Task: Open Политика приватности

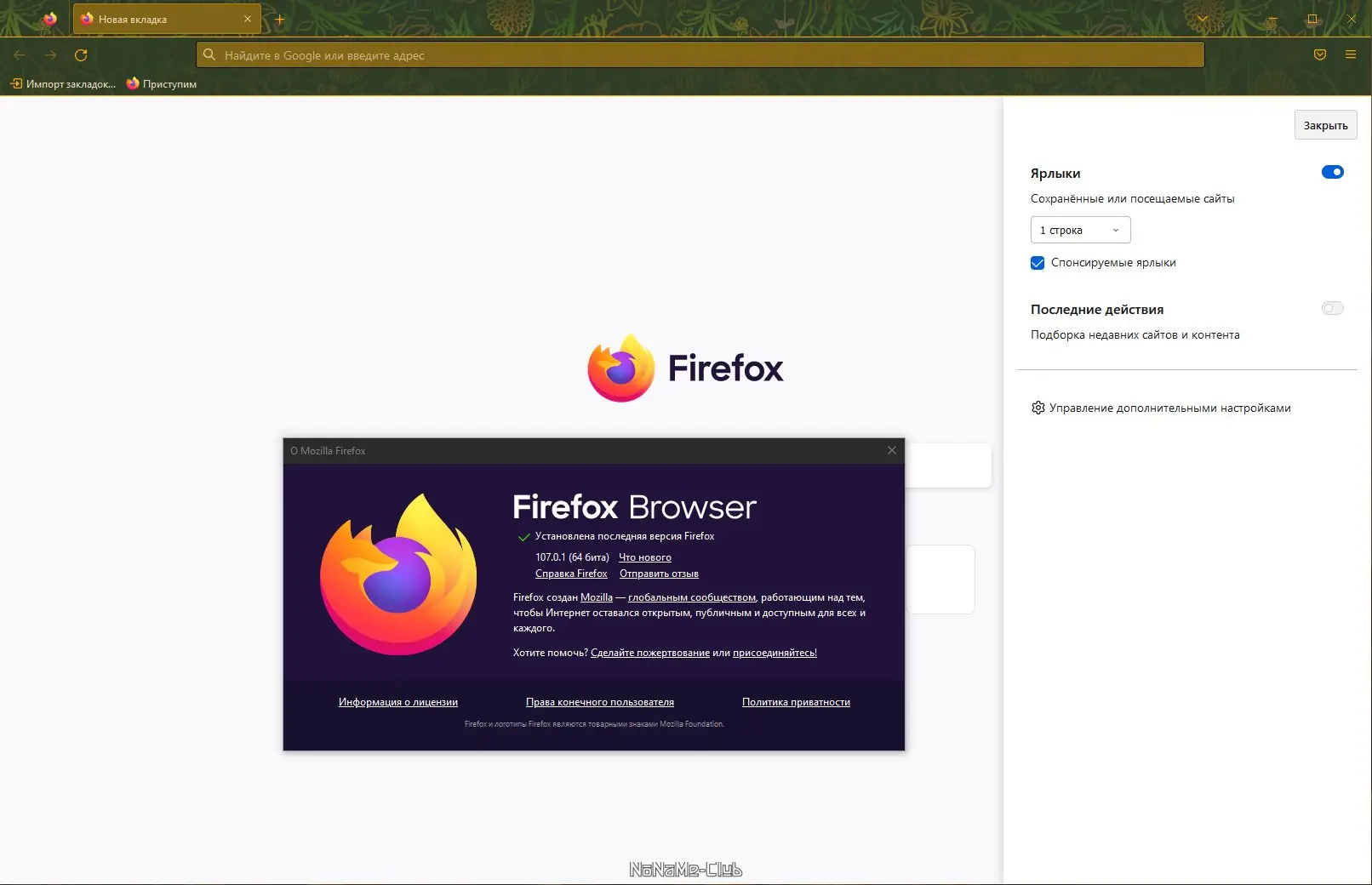Action: [796, 703]
